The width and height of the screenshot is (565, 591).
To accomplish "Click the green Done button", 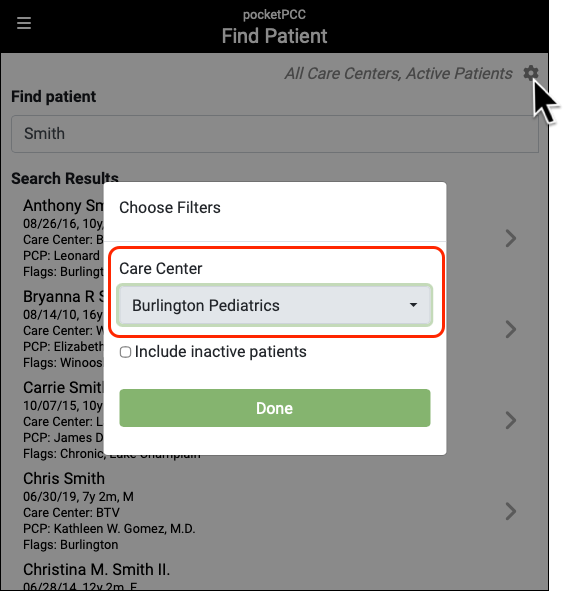I will [275, 408].
